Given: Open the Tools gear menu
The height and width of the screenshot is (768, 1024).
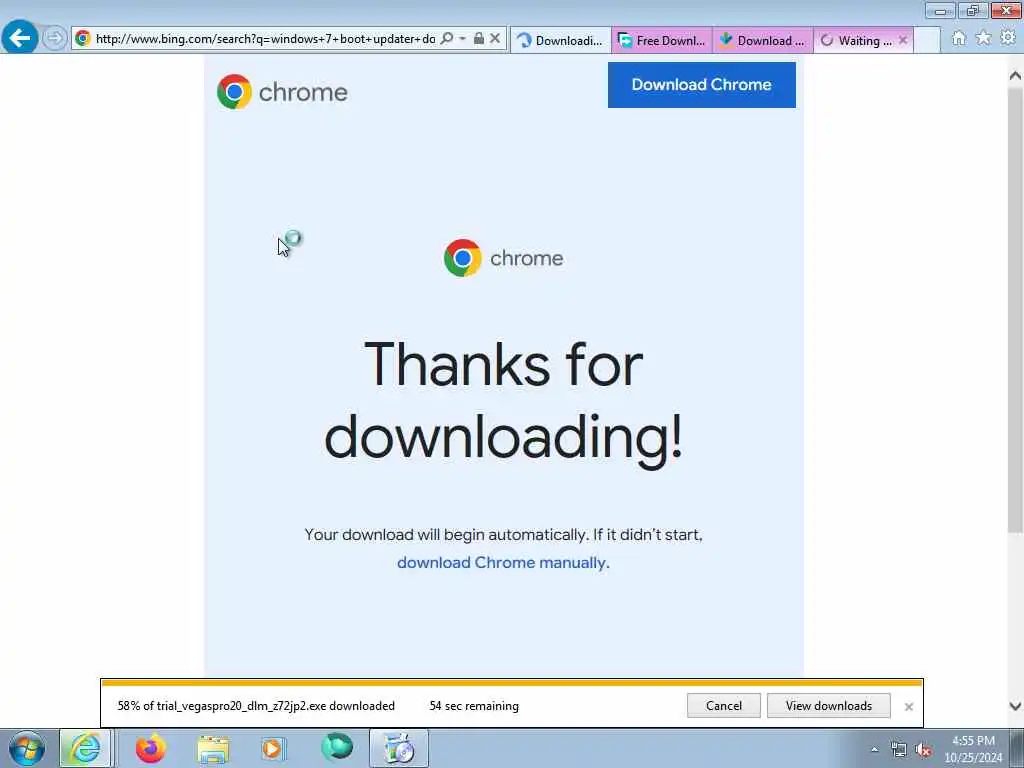Looking at the screenshot, I should click(x=1008, y=39).
